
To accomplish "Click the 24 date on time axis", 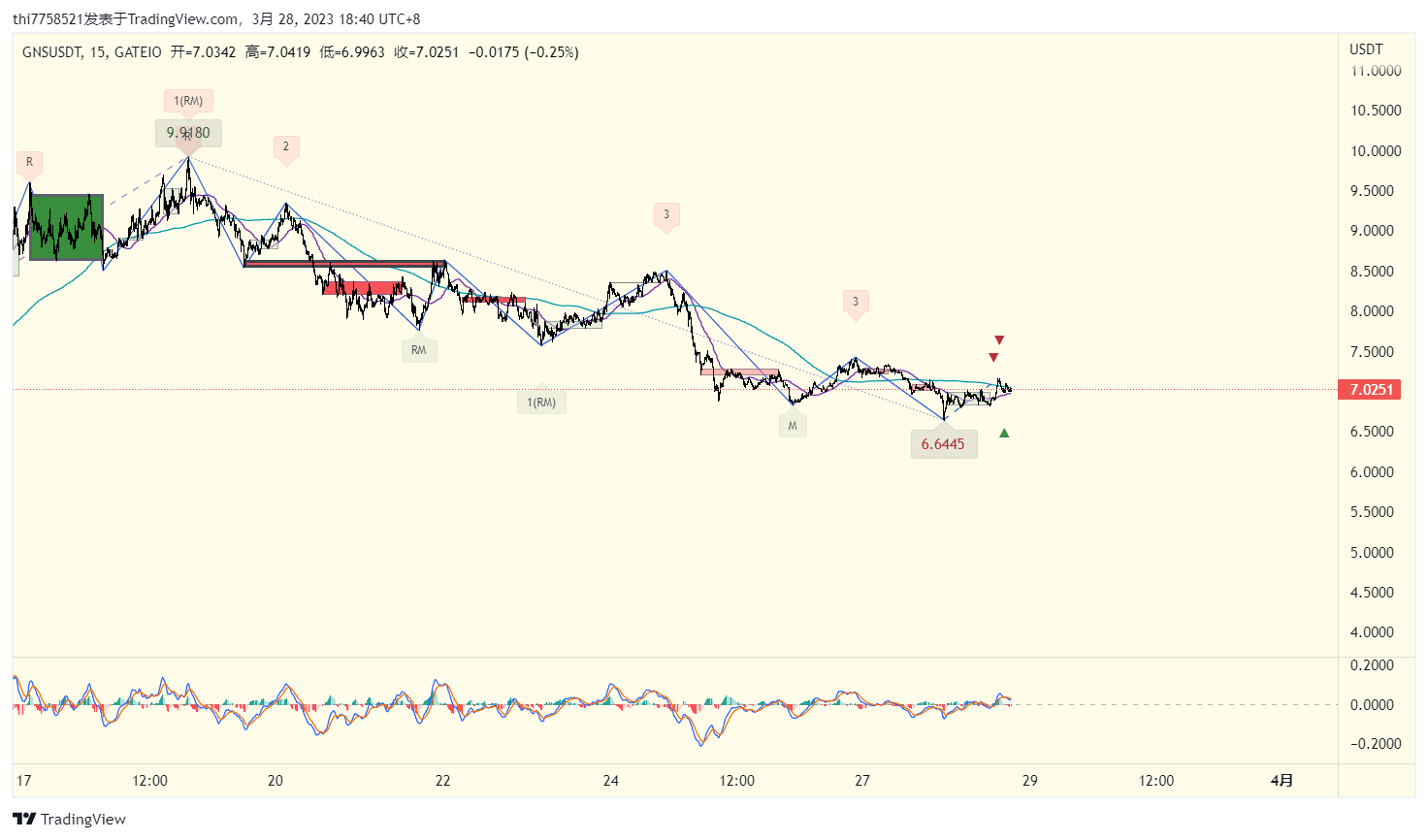I will point(611,781).
